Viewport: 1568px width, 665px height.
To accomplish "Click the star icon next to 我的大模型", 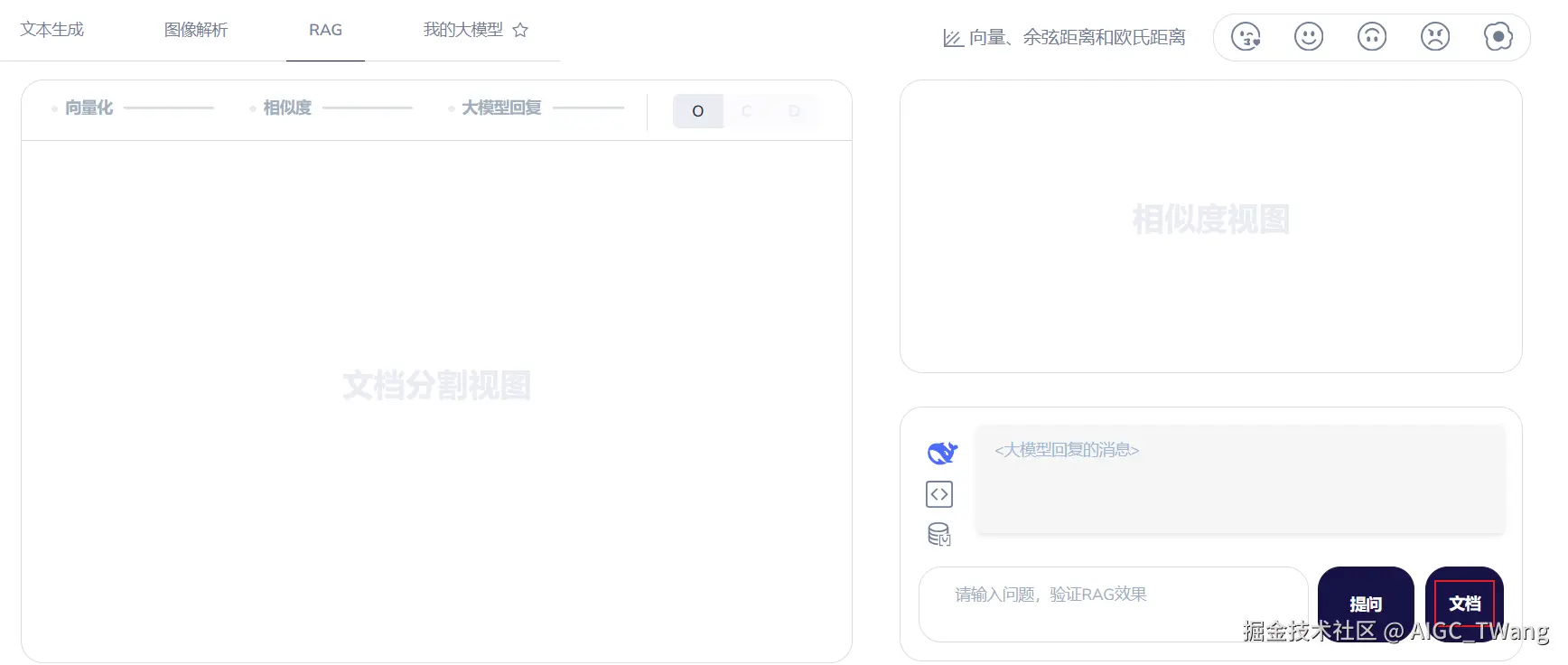I will [x=520, y=30].
